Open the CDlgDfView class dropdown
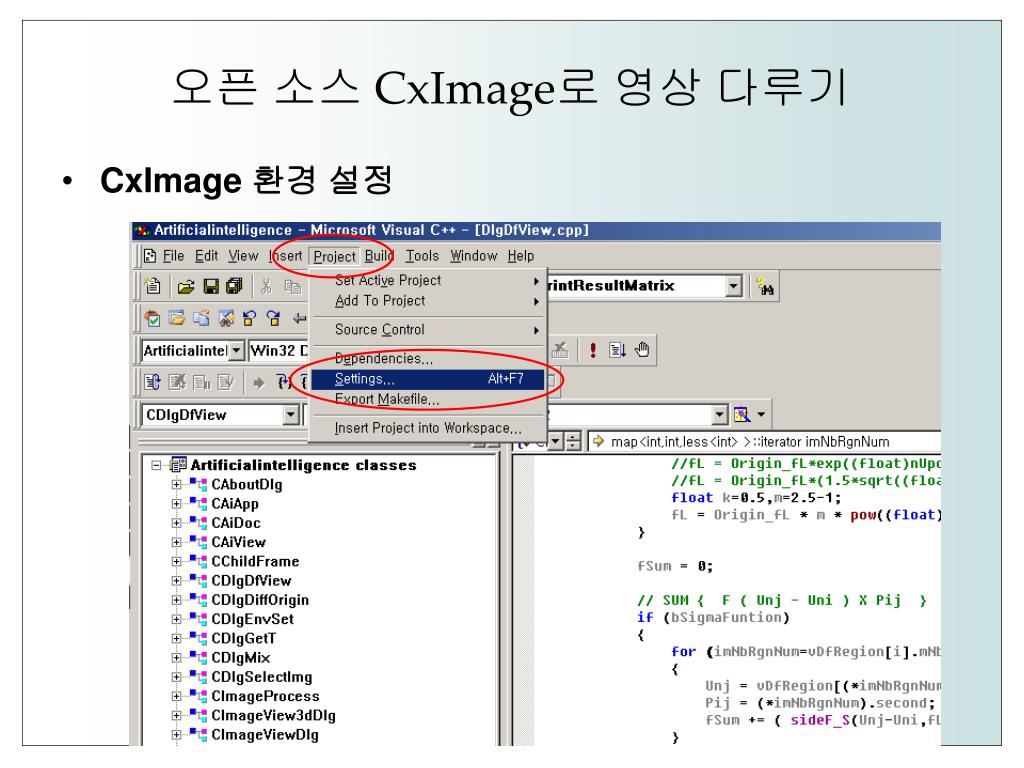 pos(291,415)
